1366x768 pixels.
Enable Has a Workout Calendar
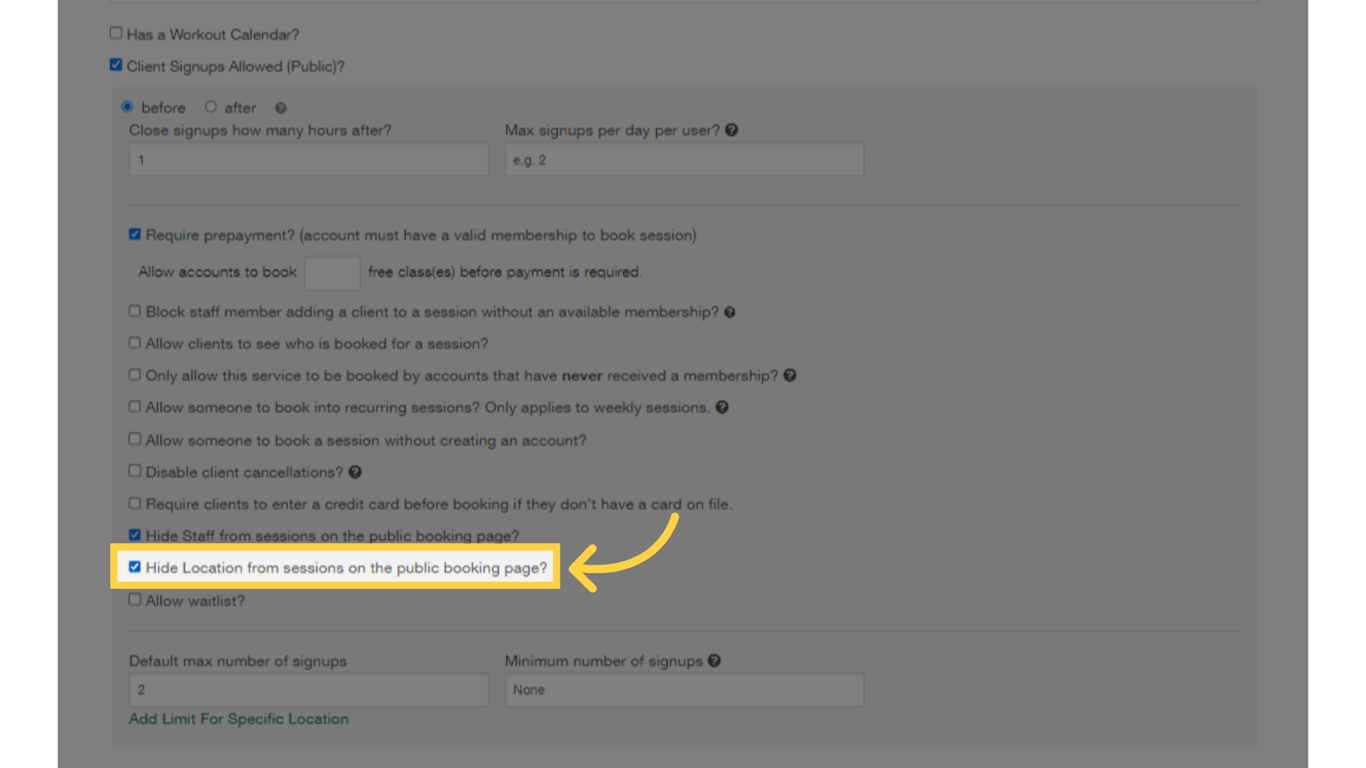(116, 32)
